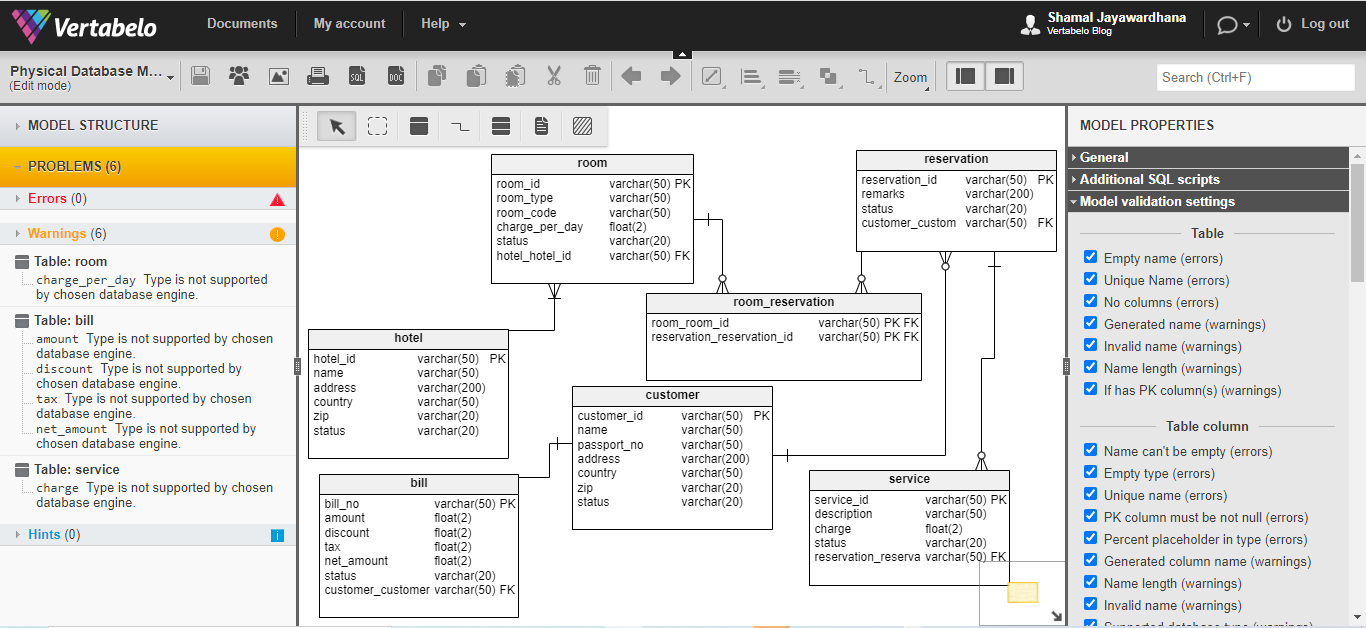Expand the General properties section
1366x628 pixels.
pyautogui.click(x=1209, y=157)
